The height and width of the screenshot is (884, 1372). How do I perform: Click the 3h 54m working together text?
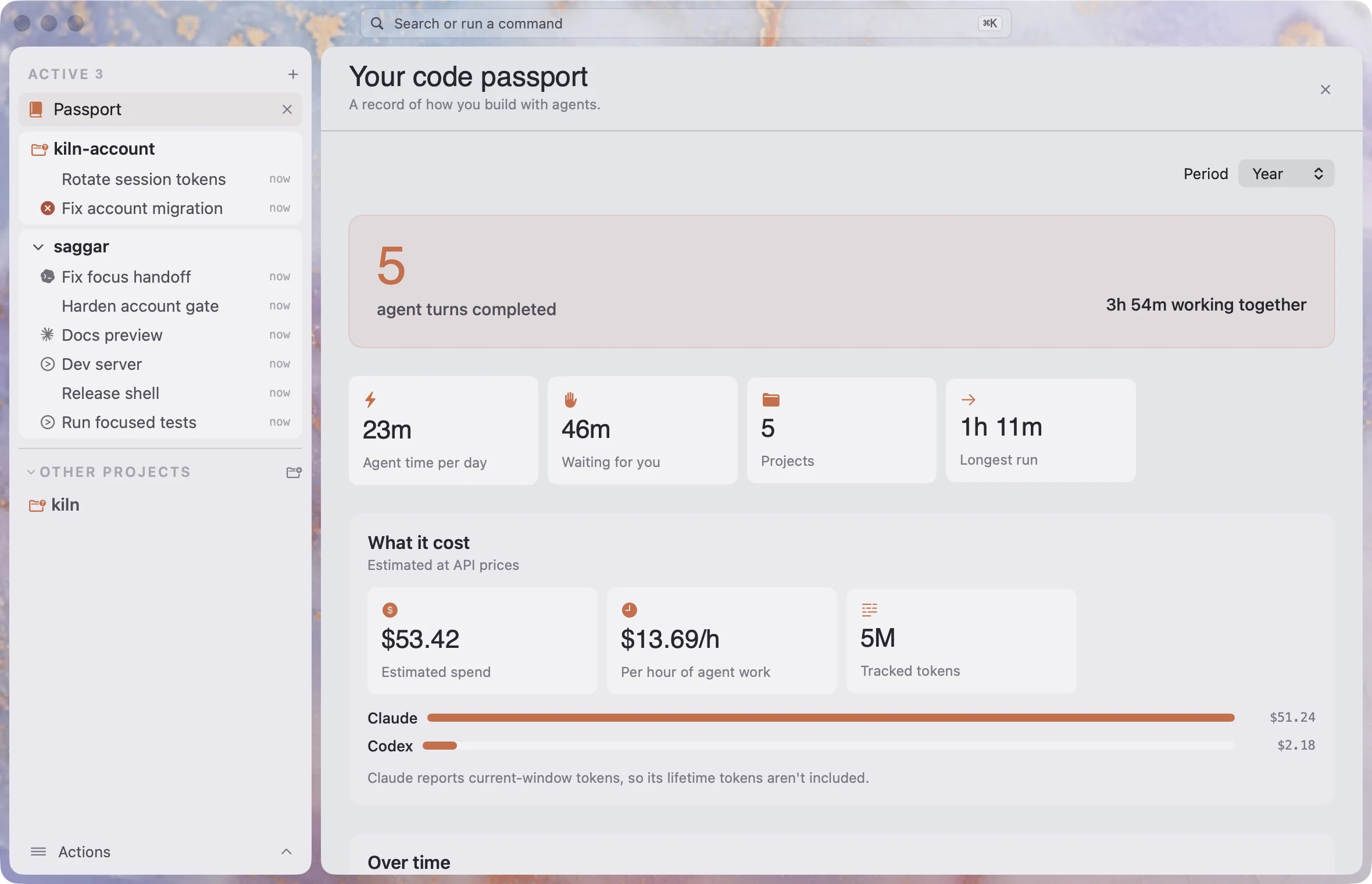click(1206, 305)
